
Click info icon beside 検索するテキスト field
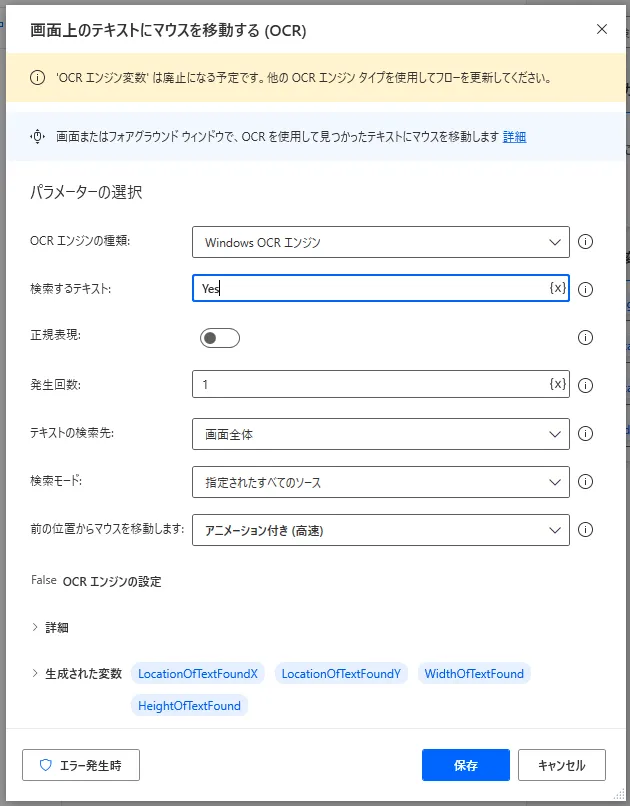pos(585,289)
